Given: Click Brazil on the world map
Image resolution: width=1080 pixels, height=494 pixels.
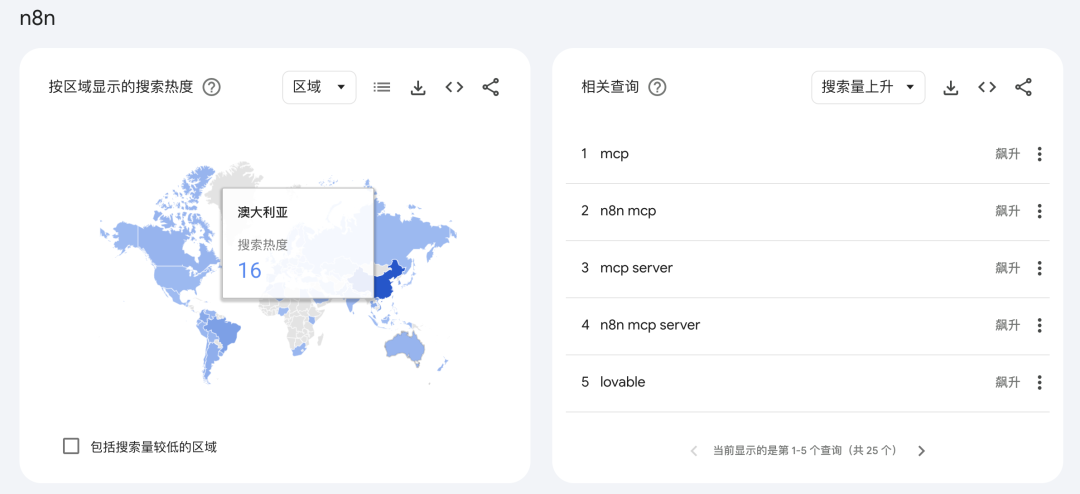Looking at the screenshot, I should [x=224, y=331].
